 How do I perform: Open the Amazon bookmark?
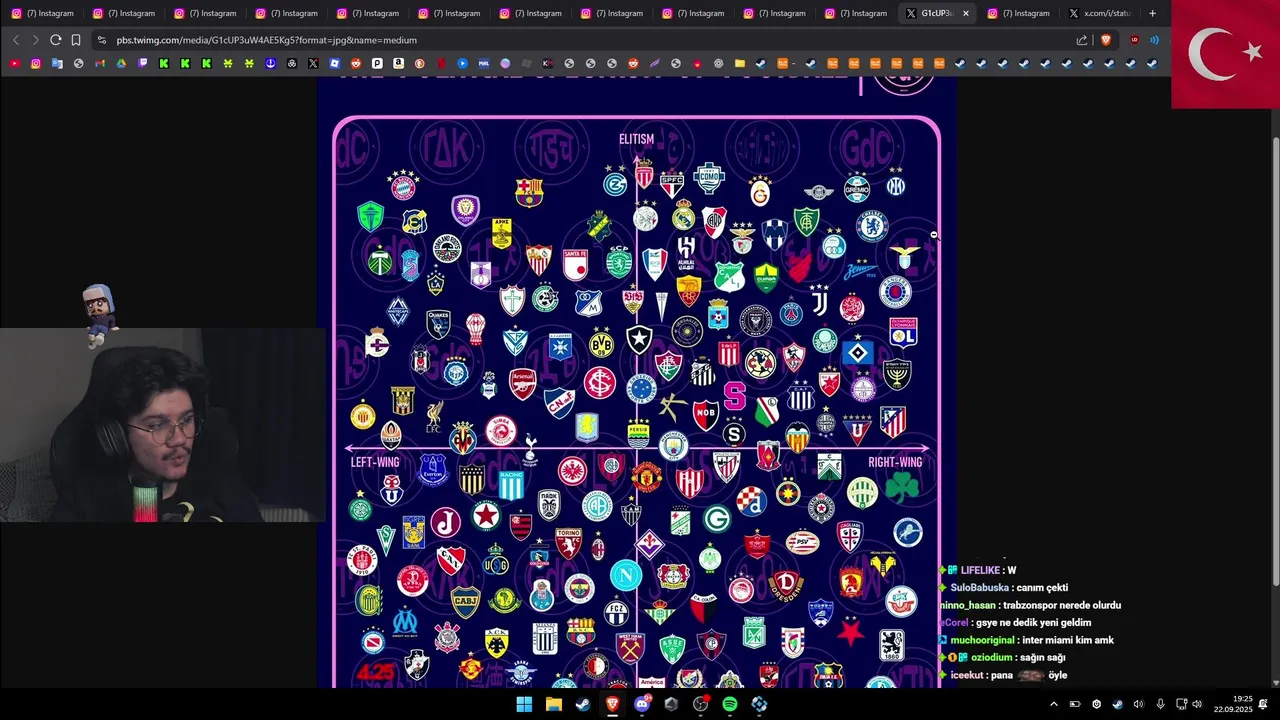tap(398, 63)
